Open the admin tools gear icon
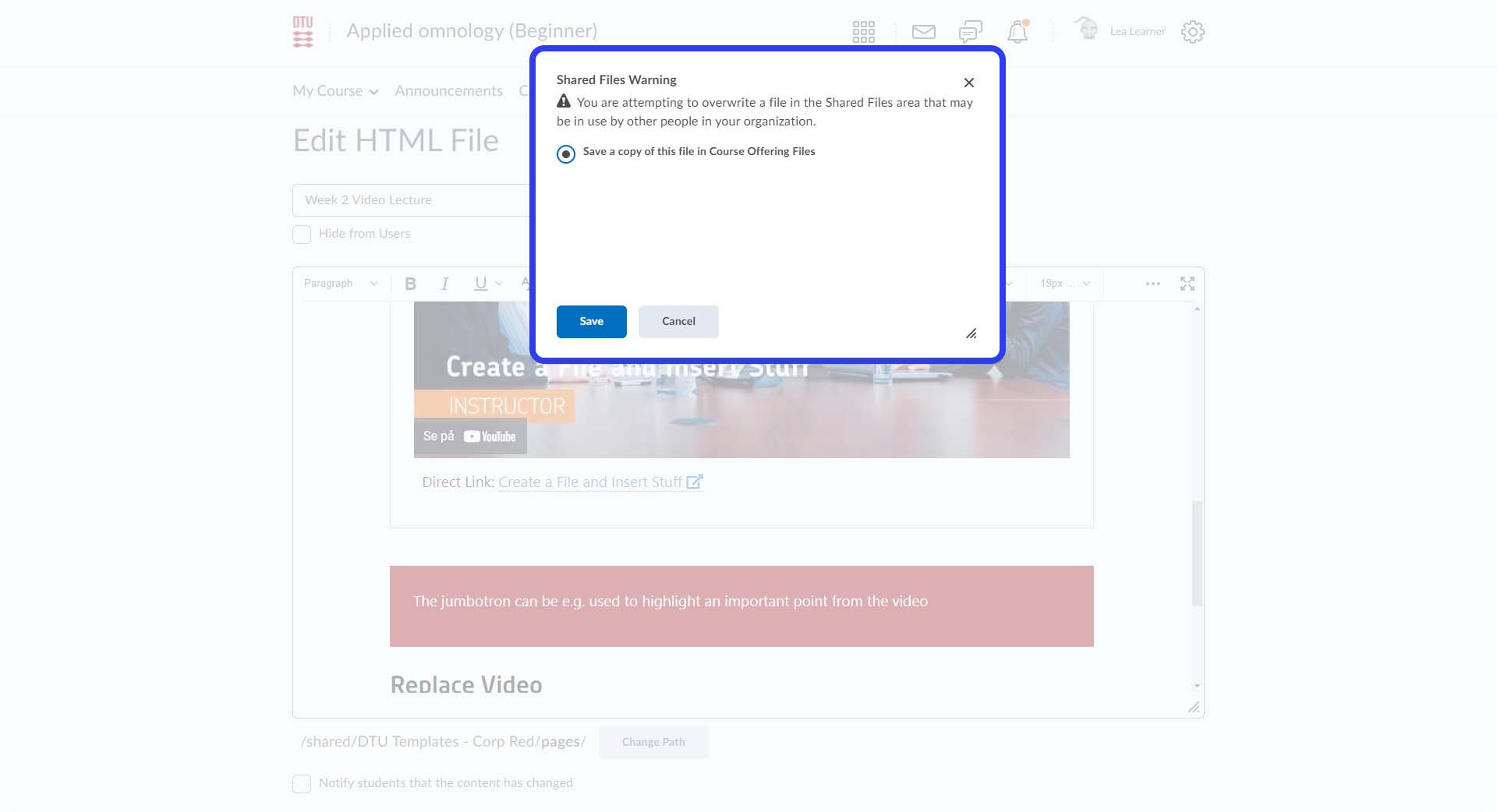Viewport: 1497px width, 812px height. (x=1192, y=32)
